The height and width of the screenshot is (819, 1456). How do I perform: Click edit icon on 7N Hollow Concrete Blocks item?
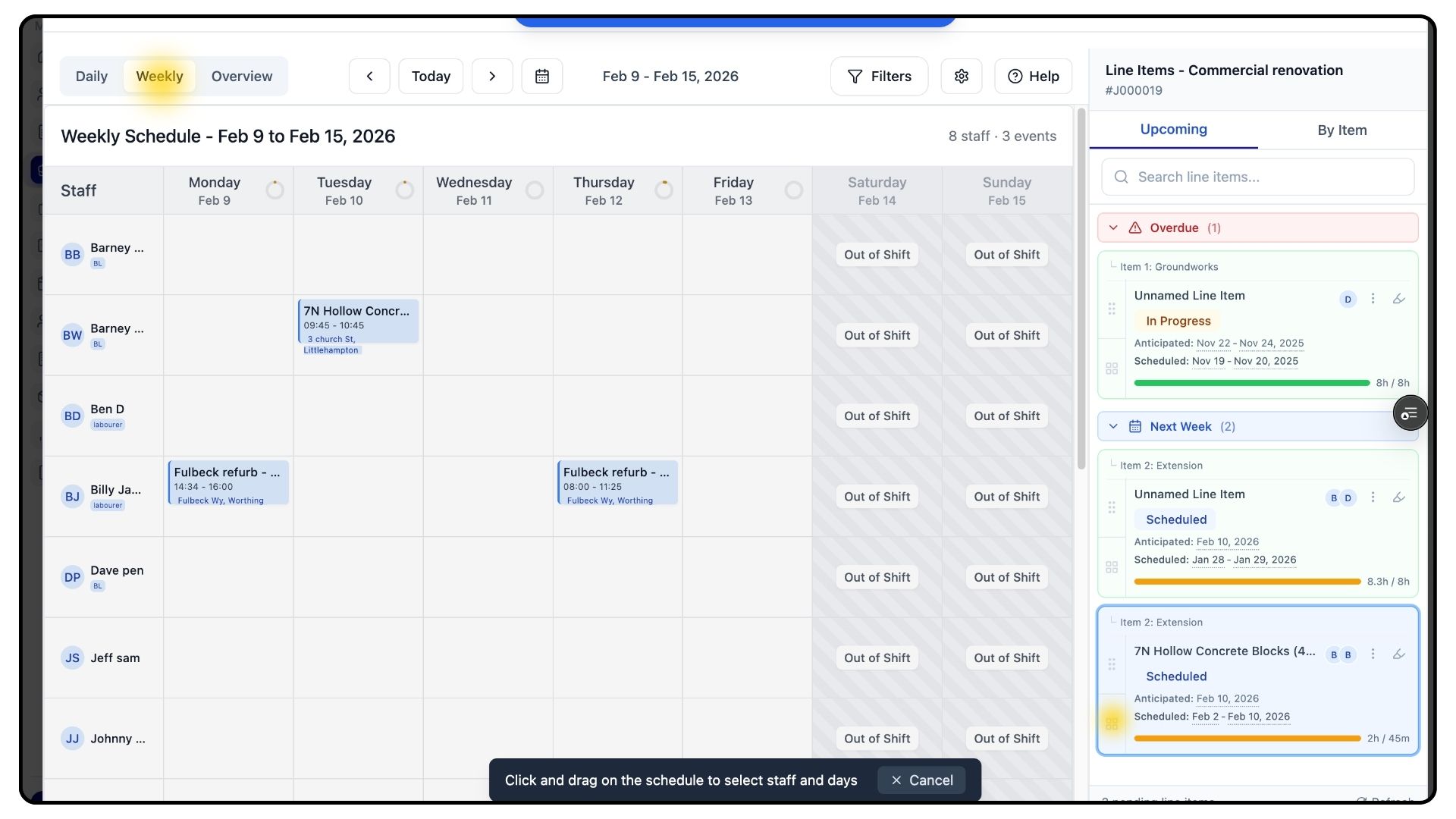[1398, 654]
